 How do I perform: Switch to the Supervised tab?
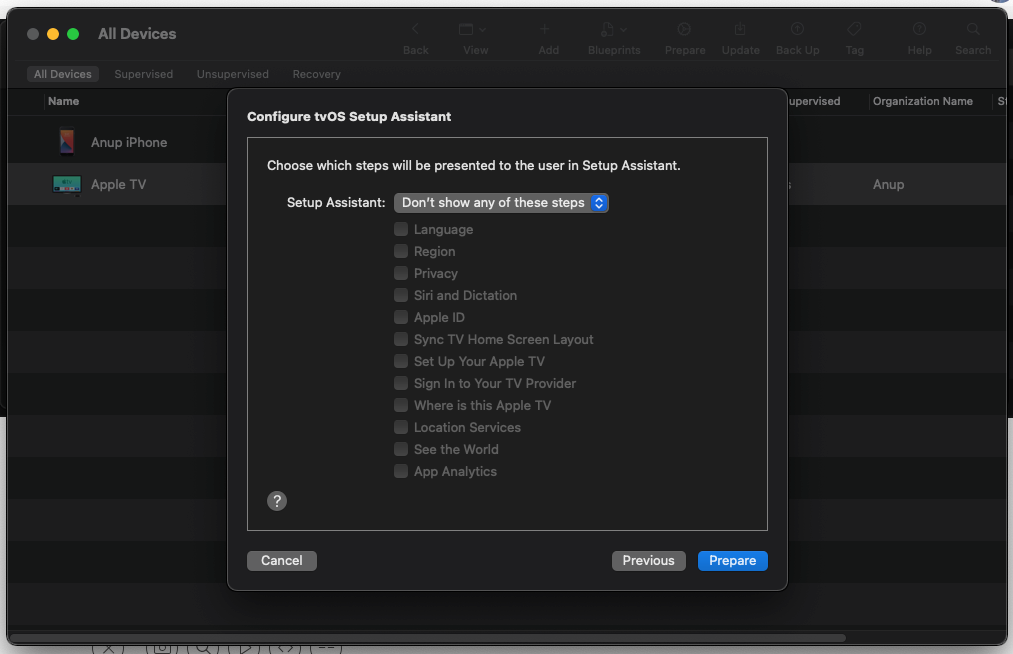click(x=143, y=74)
